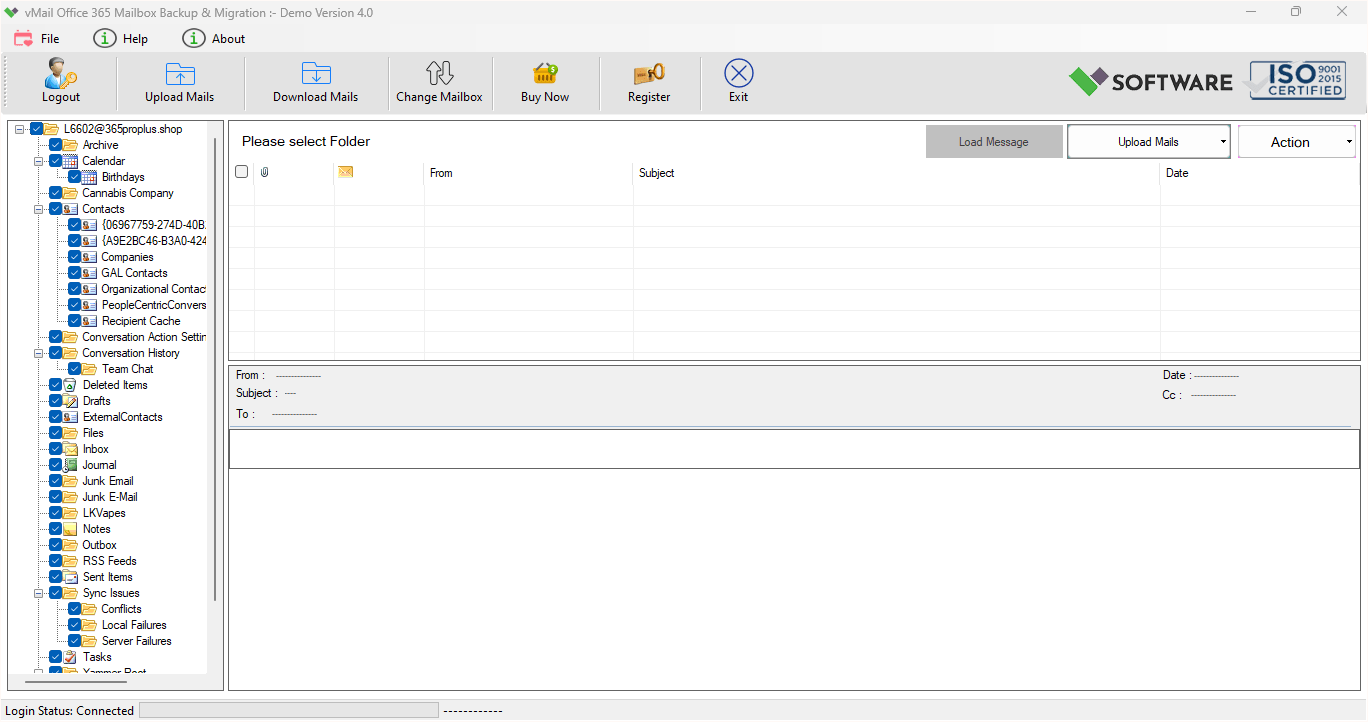
Task: Select the Change Mailbox toolbar icon
Action: tap(439, 74)
